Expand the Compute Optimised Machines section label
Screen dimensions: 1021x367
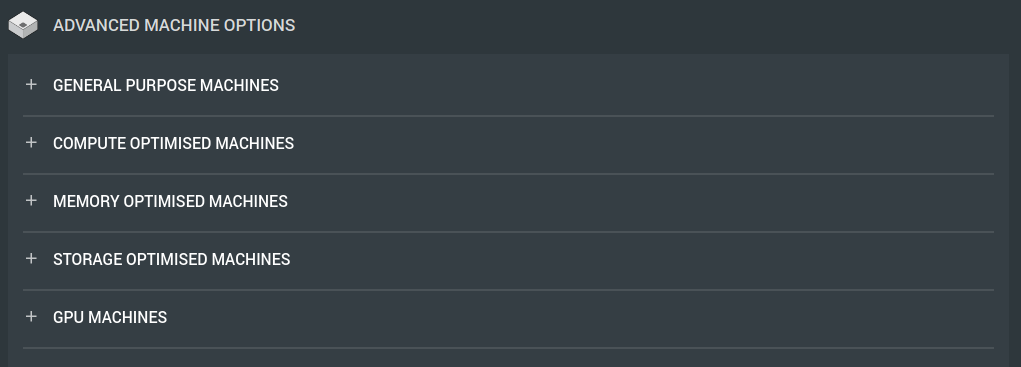click(173, 143)
